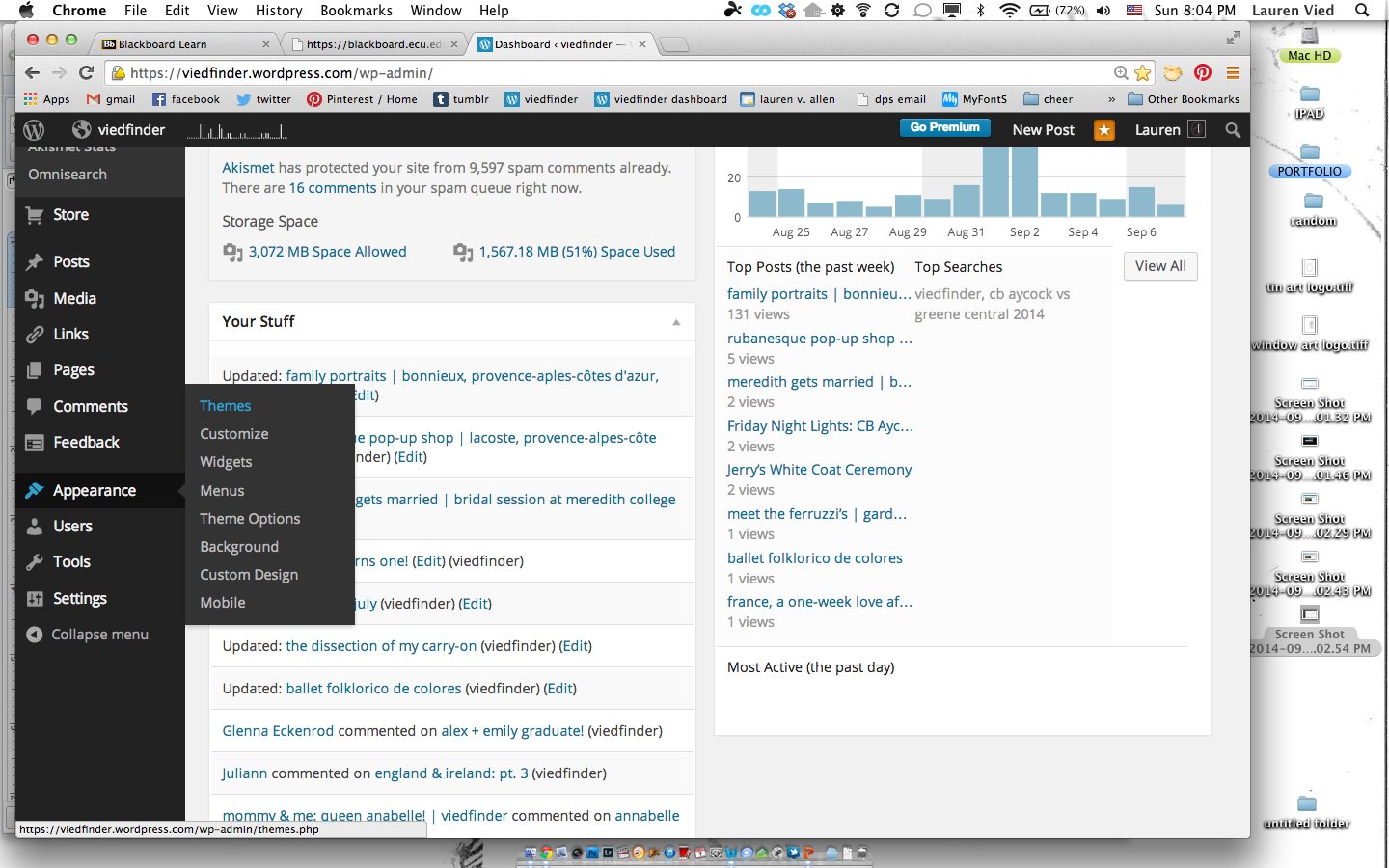Click the browser address bar
1389x868 pixels.
pyautogui.click(x=617, y=73)
